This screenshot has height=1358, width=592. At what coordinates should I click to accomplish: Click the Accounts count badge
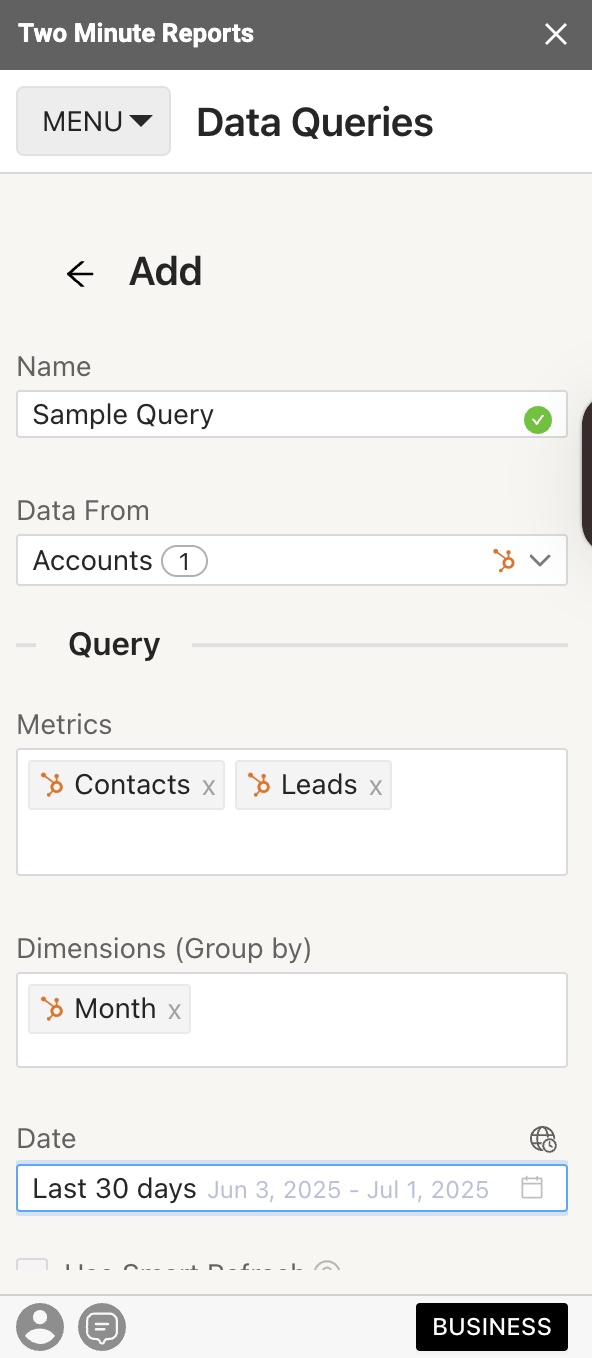click(x=184, y=561)
